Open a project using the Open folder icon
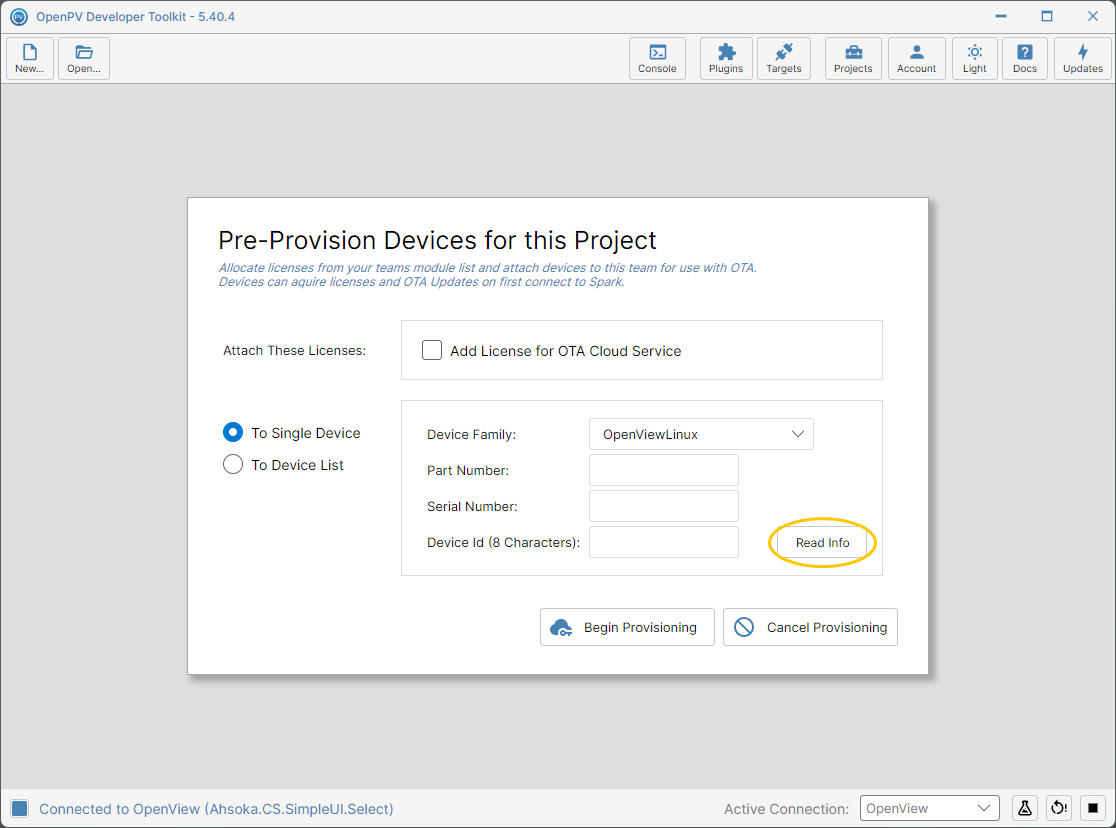1116x828 pixels. (84, 58)
